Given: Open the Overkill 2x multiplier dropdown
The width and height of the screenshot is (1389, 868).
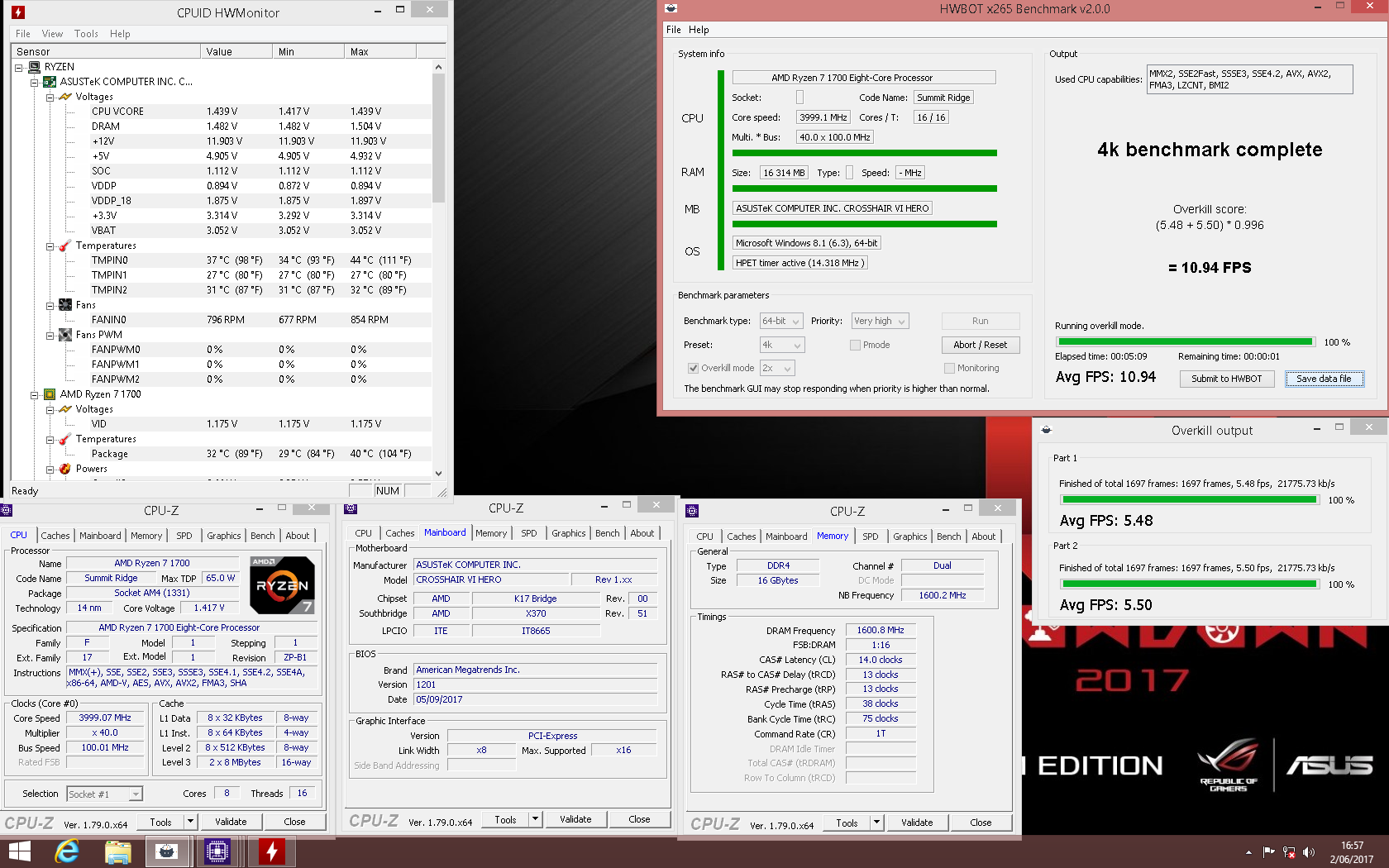Looking at the screenshot, I should pyautogui.click(x=777, y=368).
